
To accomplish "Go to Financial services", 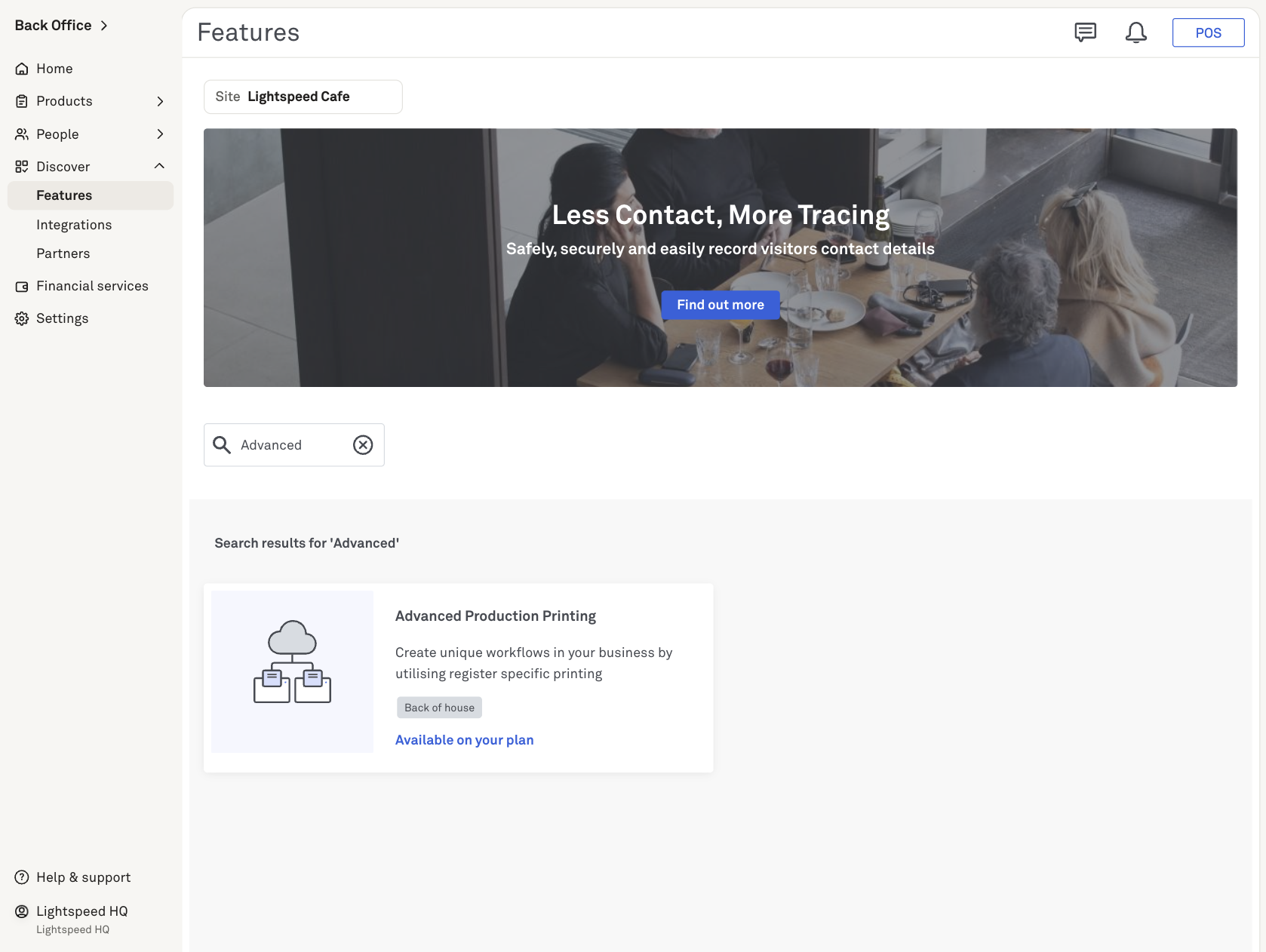I will coord(92,286).
